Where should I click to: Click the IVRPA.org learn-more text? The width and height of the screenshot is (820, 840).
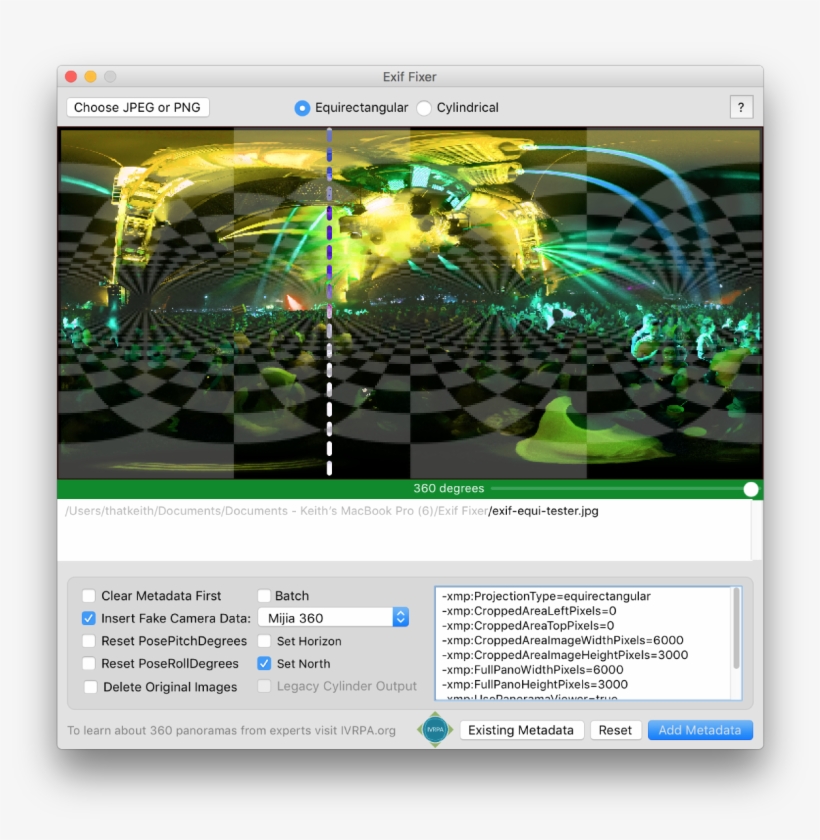(x=231, y=730)
